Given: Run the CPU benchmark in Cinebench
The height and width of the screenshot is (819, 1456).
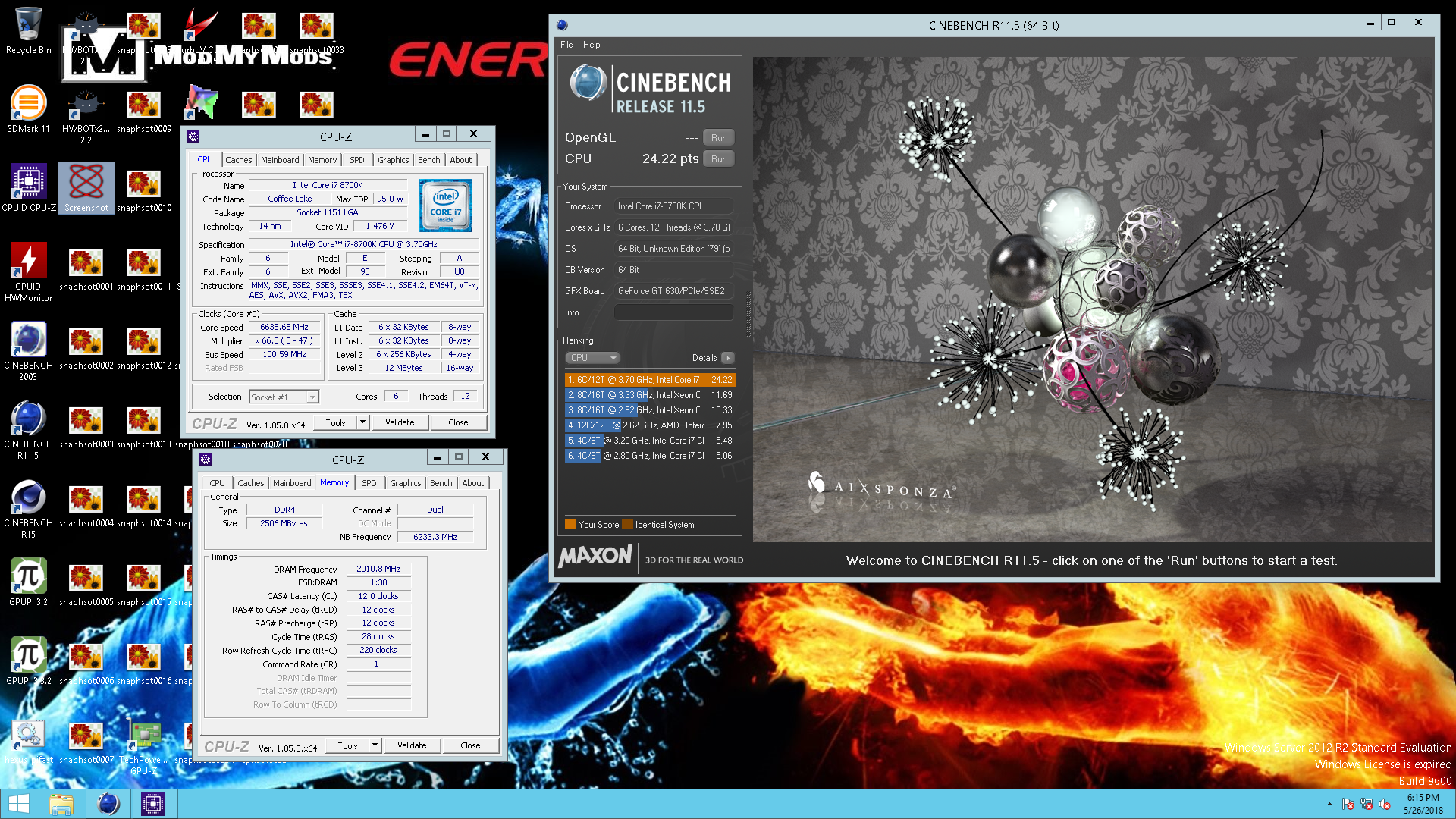Looking at the screenshot, I should tap(719, 158).
